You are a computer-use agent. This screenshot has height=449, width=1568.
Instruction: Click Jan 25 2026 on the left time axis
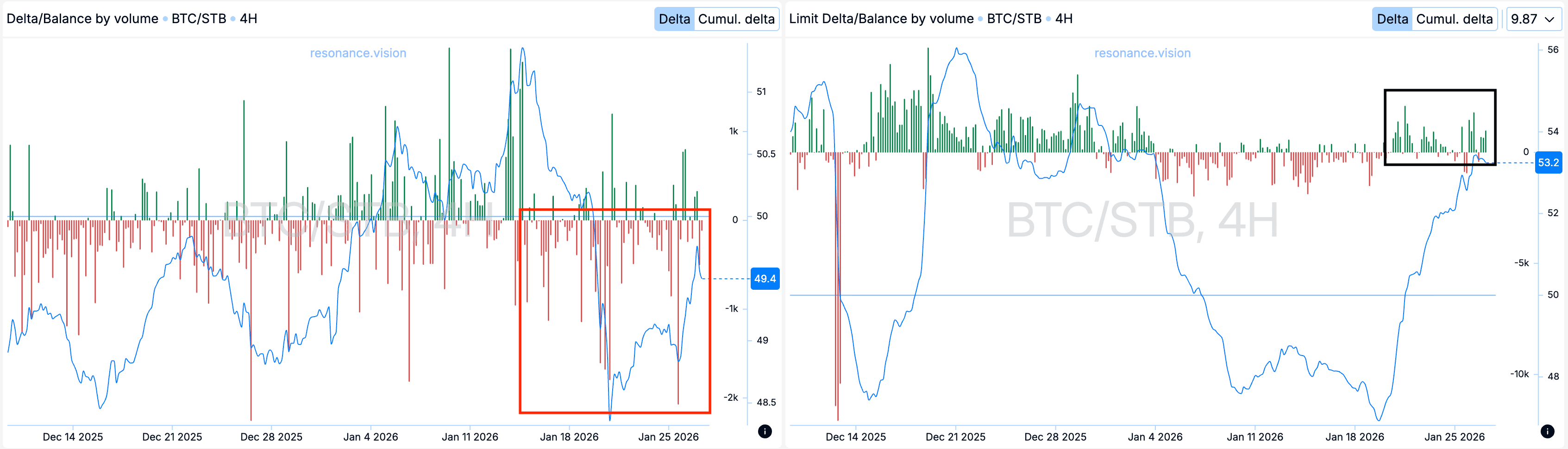click(668, 437)
